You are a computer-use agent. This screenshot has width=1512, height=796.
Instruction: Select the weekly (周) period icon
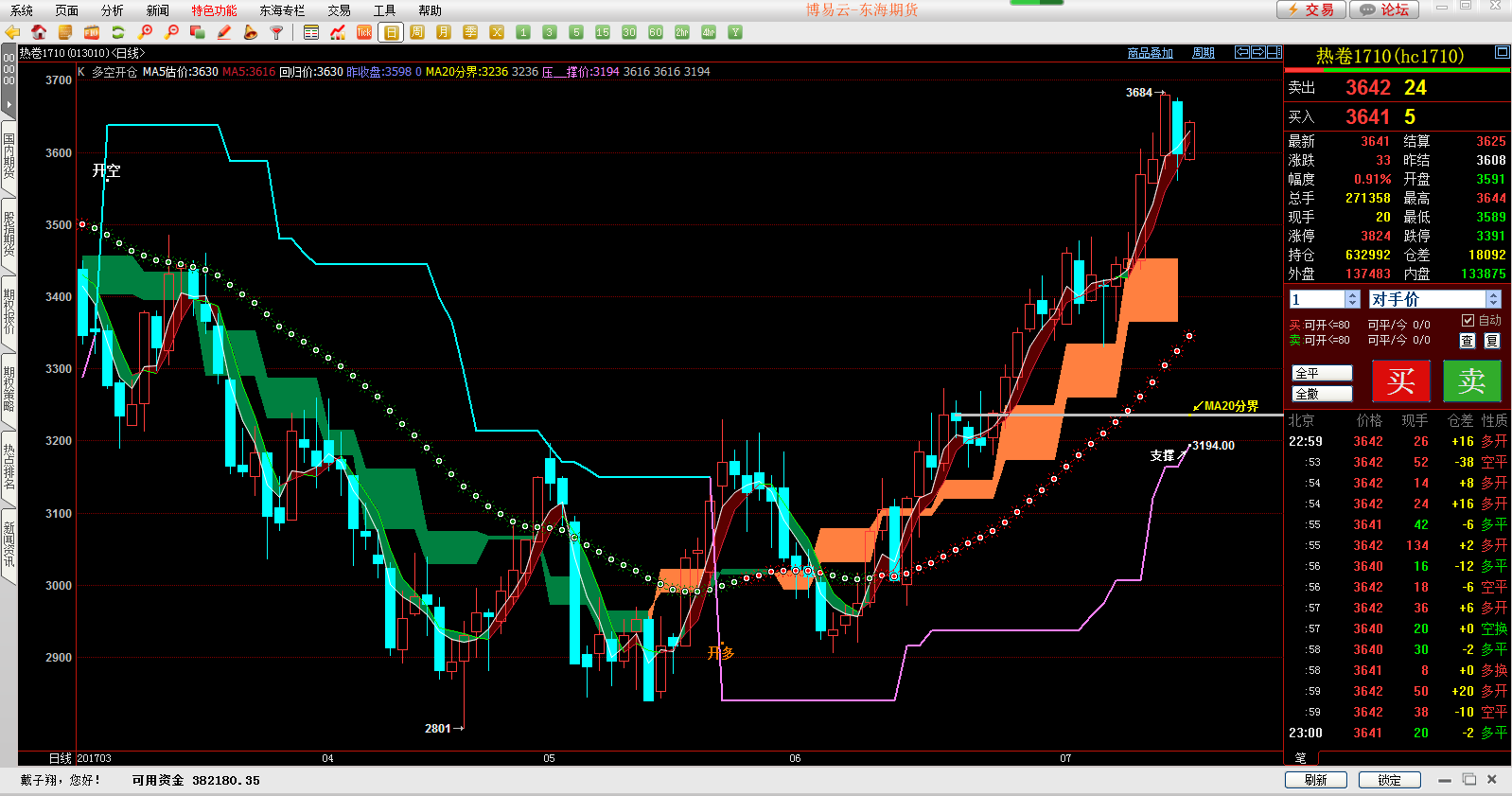[417, 32]
